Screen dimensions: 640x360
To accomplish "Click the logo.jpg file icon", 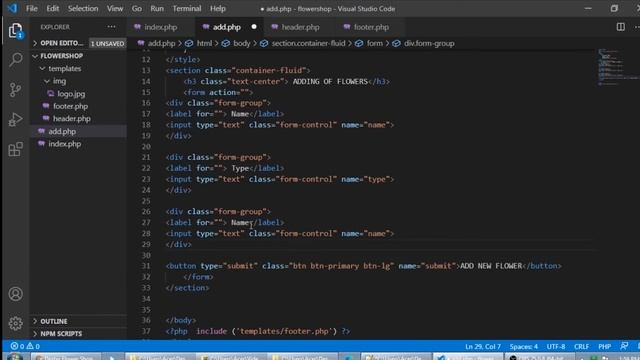I will pyautogui.click(x=51, y=94).
